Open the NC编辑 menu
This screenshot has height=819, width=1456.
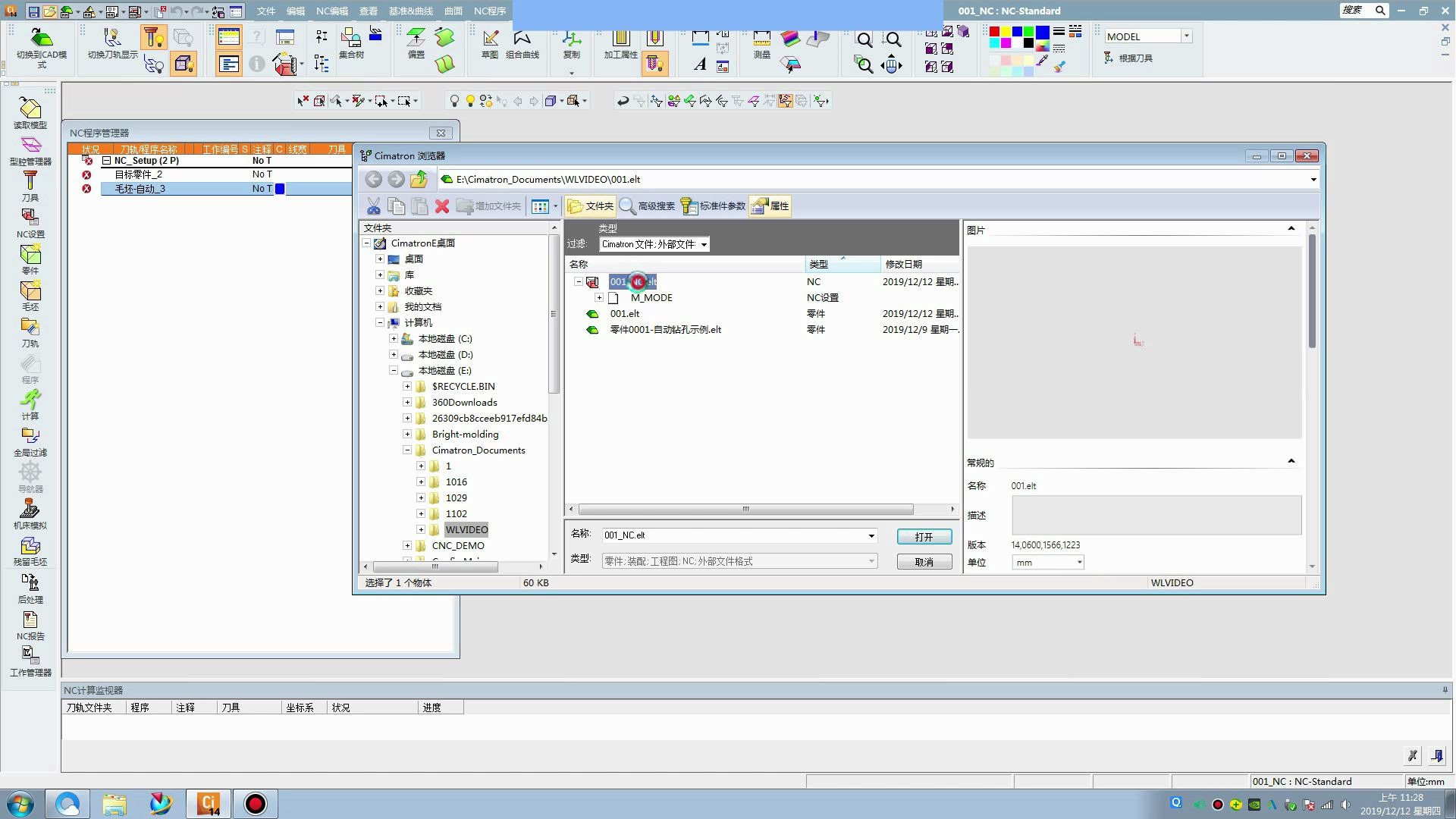tap(332, 11)
